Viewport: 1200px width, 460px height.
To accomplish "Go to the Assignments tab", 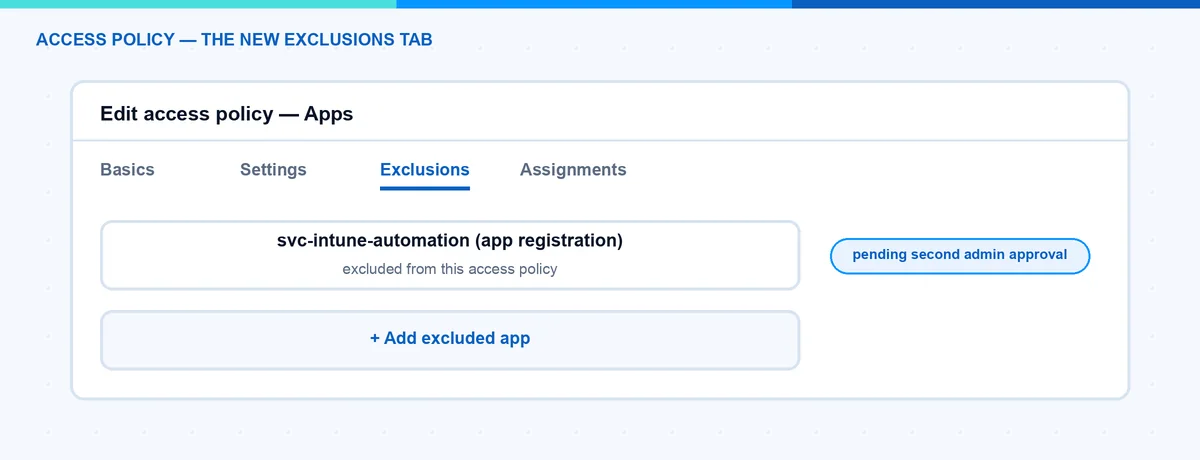I will click(x=573, y=170).
